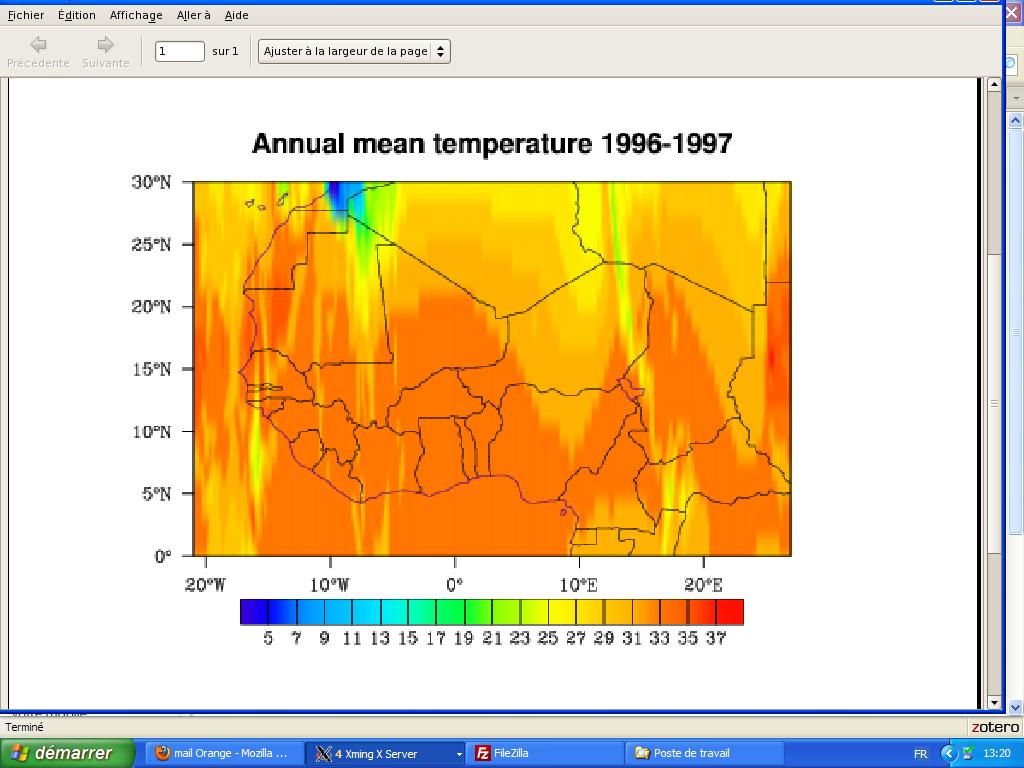Expand hidden system tray icons arrow
Viewport: 1024px width, 768px height.
tap(948, 753)
